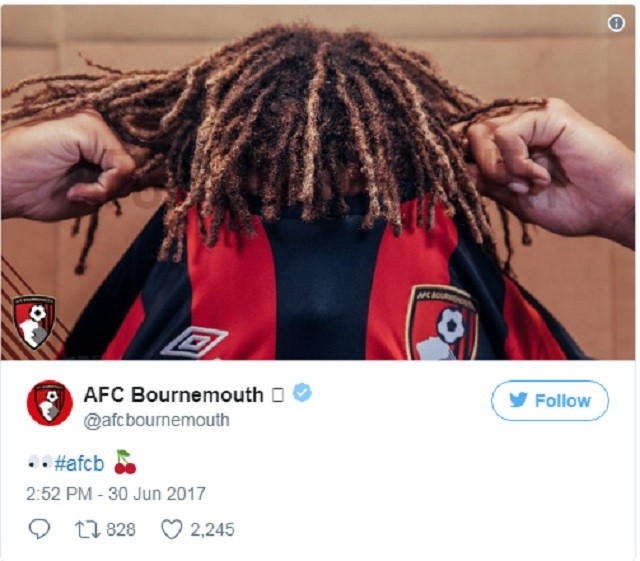Click the 828 retweet count

point(121,530)
